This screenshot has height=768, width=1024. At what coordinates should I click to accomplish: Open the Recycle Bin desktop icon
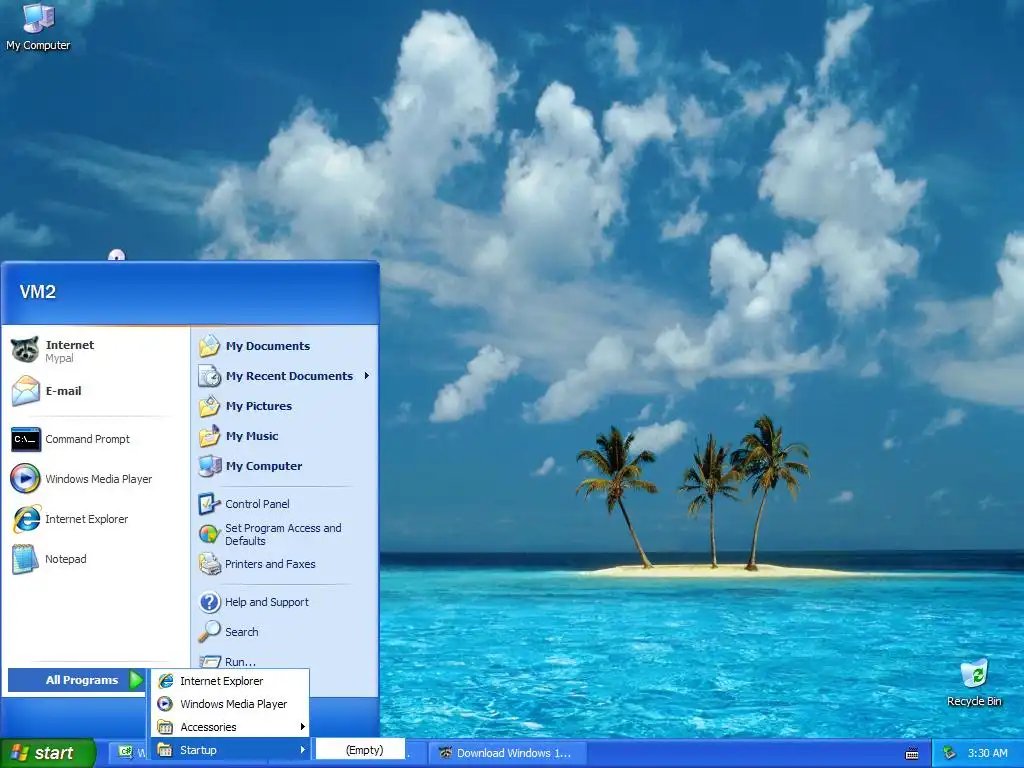click(x=974, y=683)
